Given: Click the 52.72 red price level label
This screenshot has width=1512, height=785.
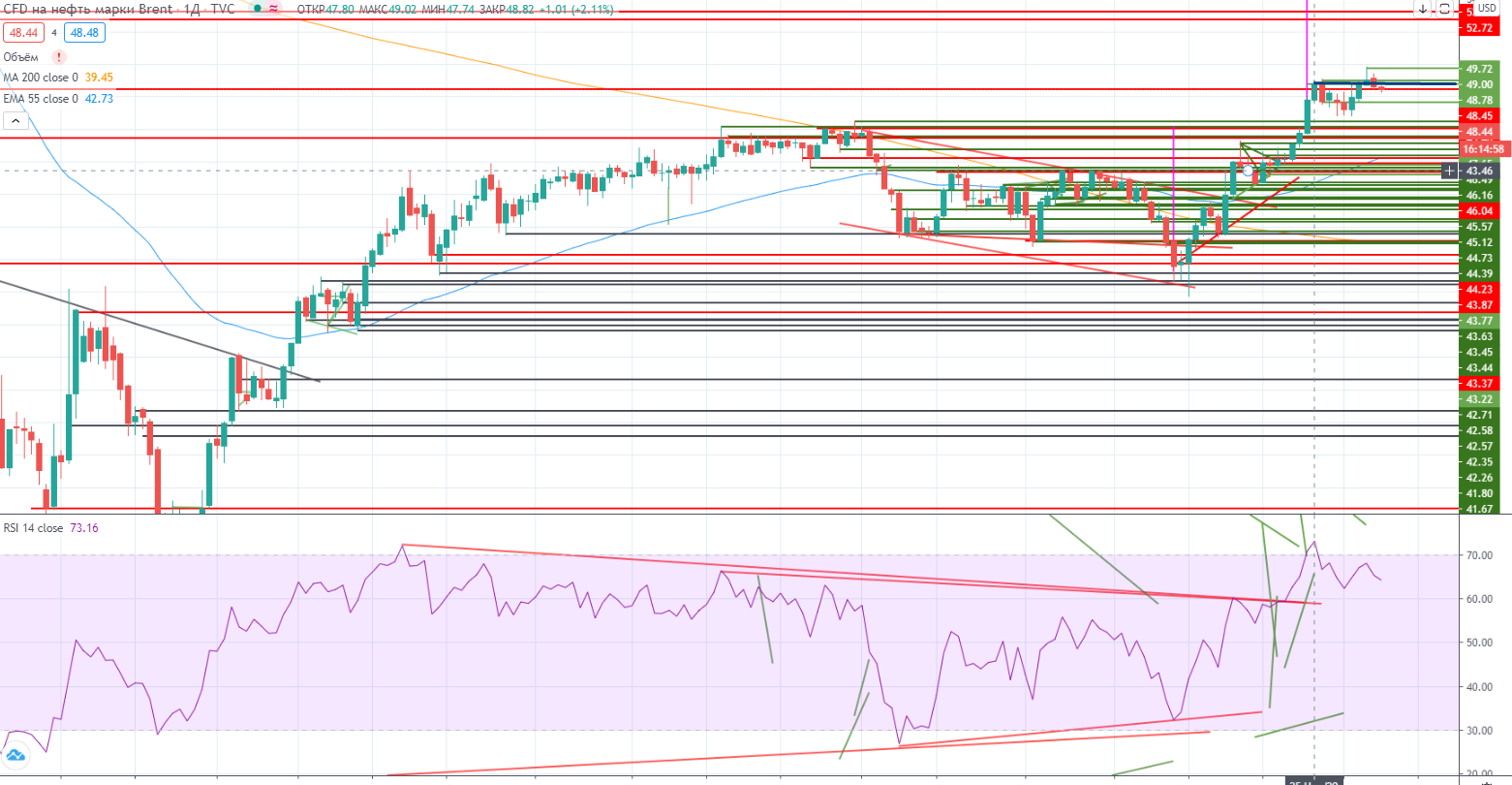Looking at the screenshot, I should pos(1480,28).
